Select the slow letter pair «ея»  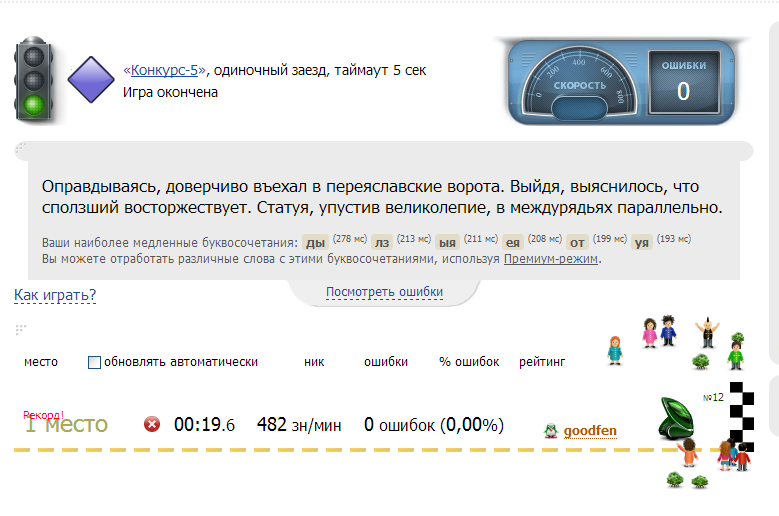point(513,242)
